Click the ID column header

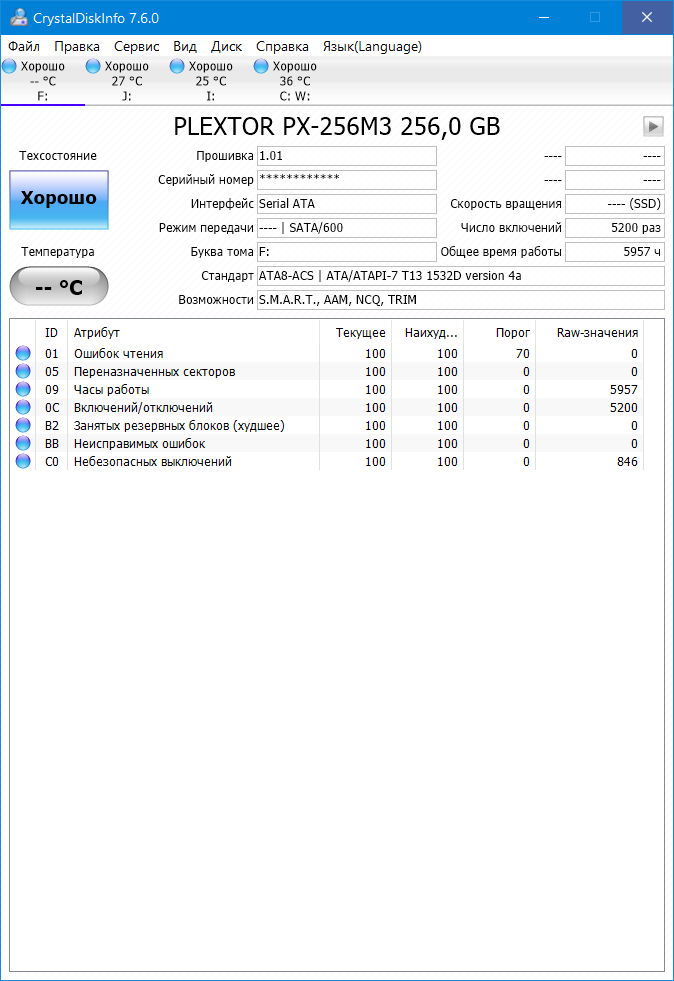point(51,333)
